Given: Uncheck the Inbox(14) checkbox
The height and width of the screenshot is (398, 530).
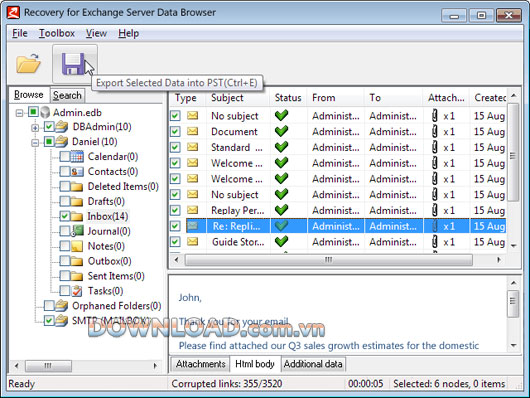Looking at the screenshot, I should [65, 216].
